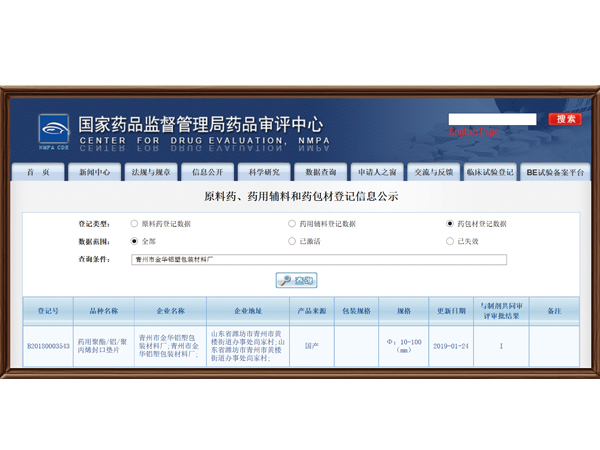Click the 企业地址 column header
This screenshot has width=600, height=450.
click(248, 311)
